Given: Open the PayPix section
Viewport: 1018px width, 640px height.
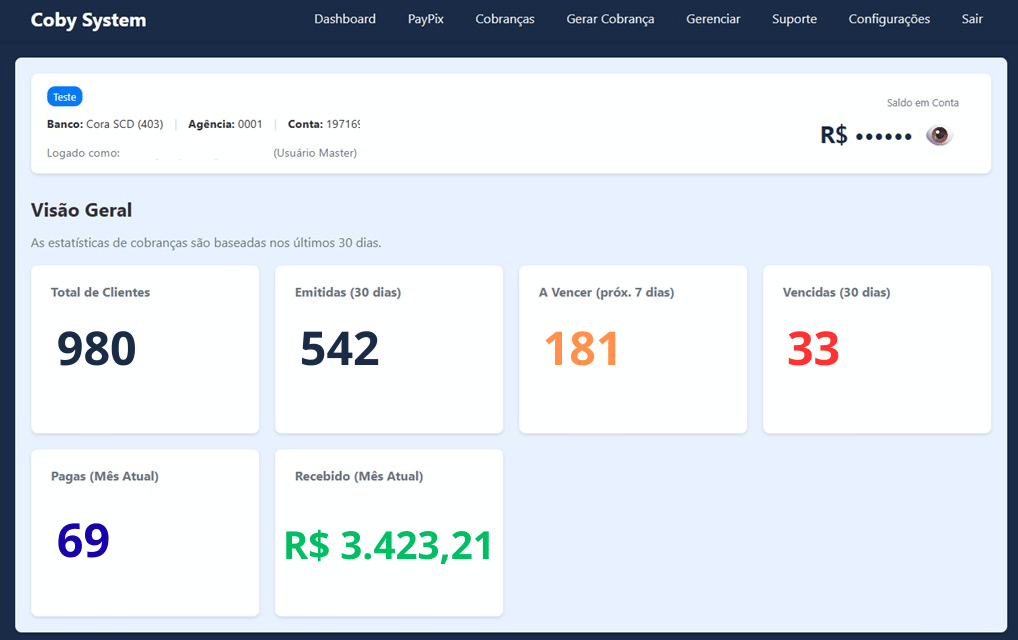Looking at the screenshot, I should coord(425,18).
